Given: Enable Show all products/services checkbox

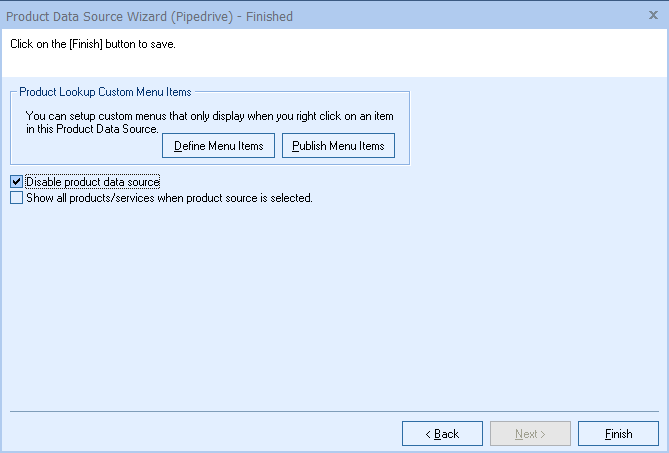Looking at the screenshot, I should click(16, 198).
